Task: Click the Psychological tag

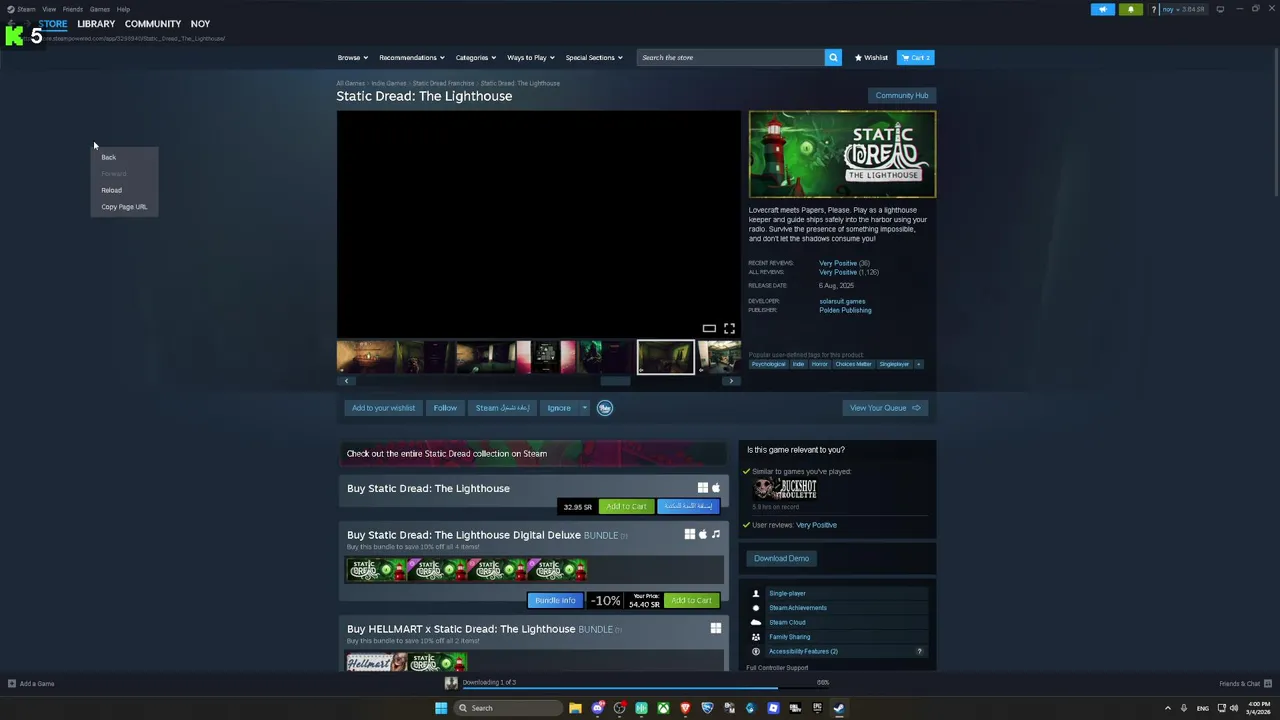Action: point(768,364)
